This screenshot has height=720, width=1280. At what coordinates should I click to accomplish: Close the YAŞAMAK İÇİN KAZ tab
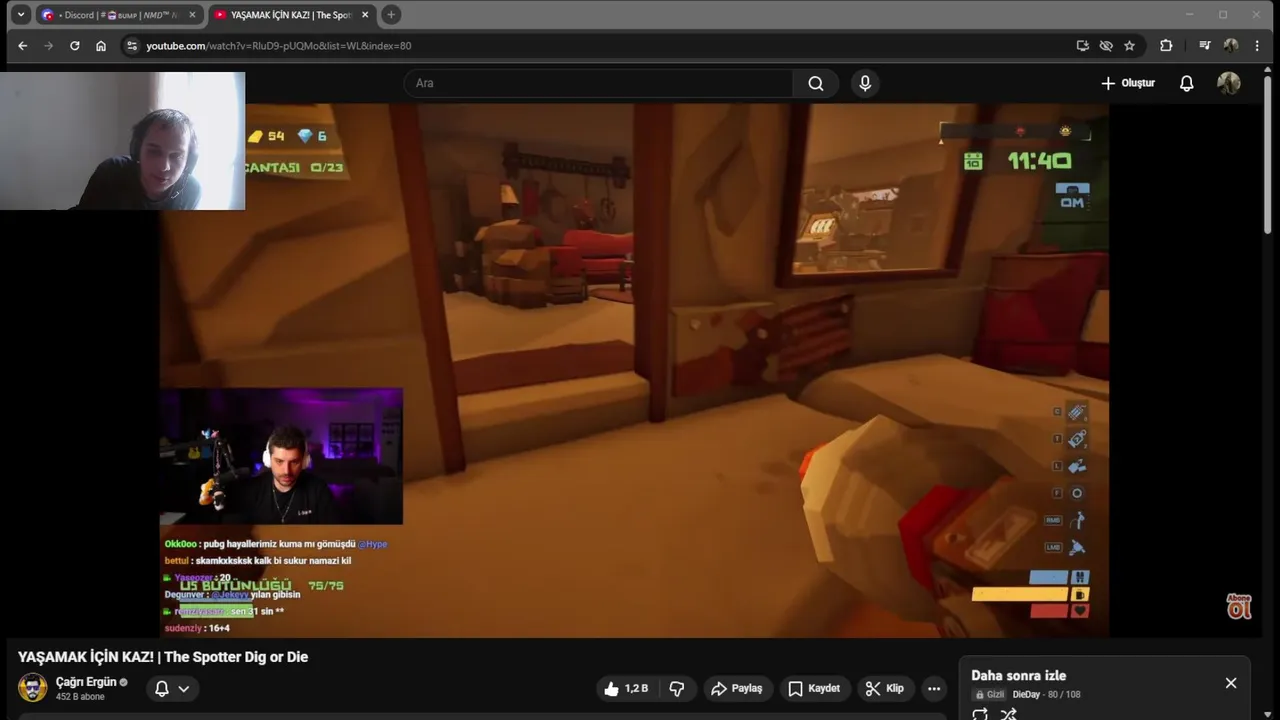click(365, 15)
